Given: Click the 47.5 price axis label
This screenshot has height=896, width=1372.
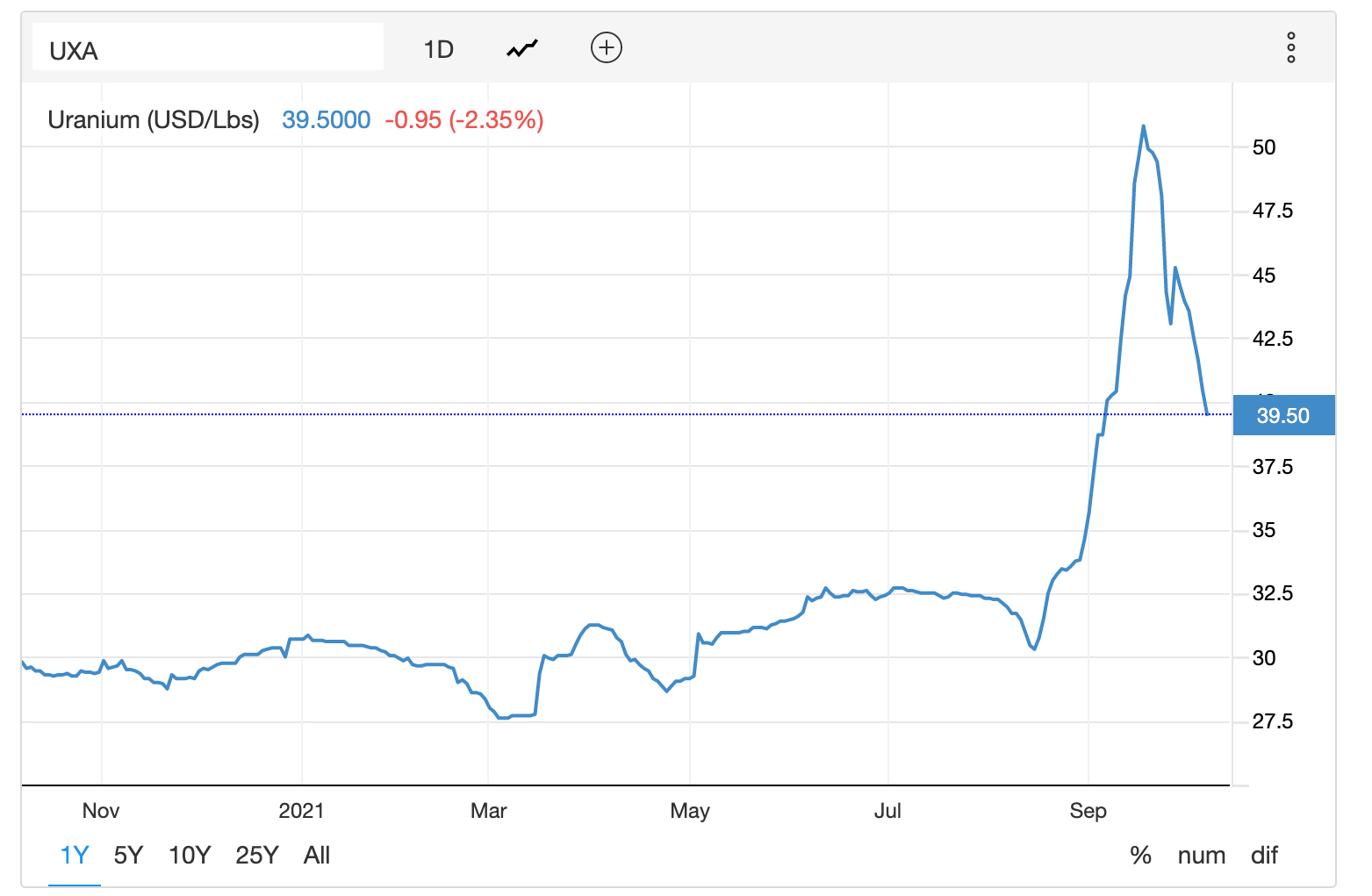Looking at the screenshot, I should click(1273, 211).
